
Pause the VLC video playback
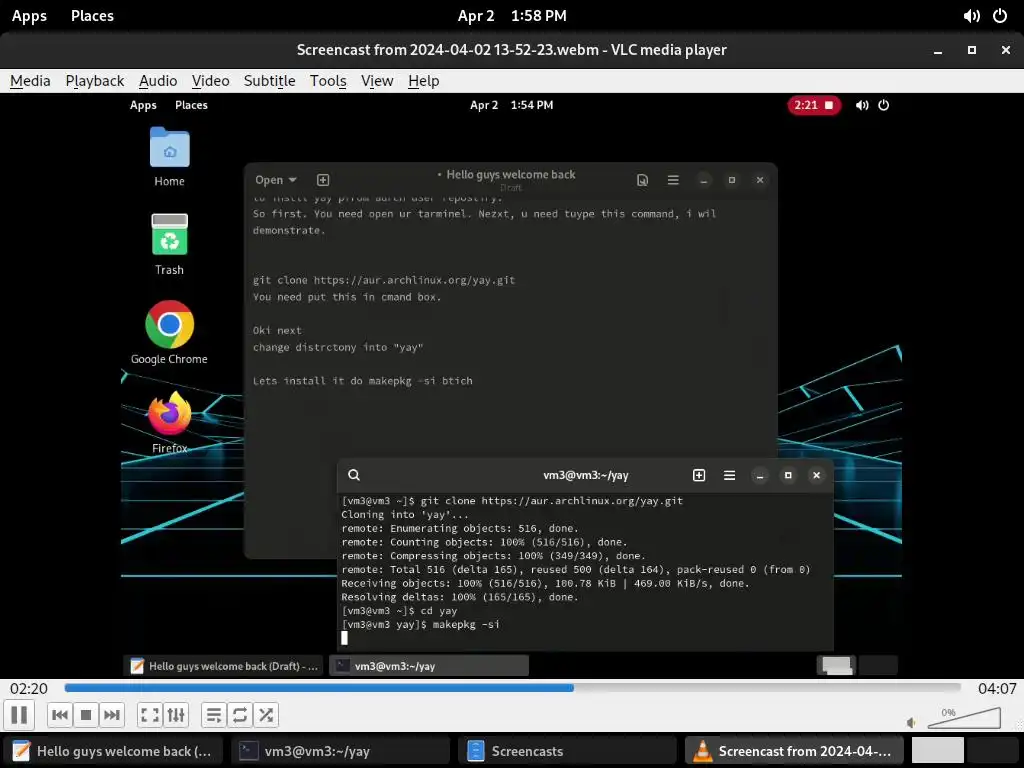tap(20, 715)
